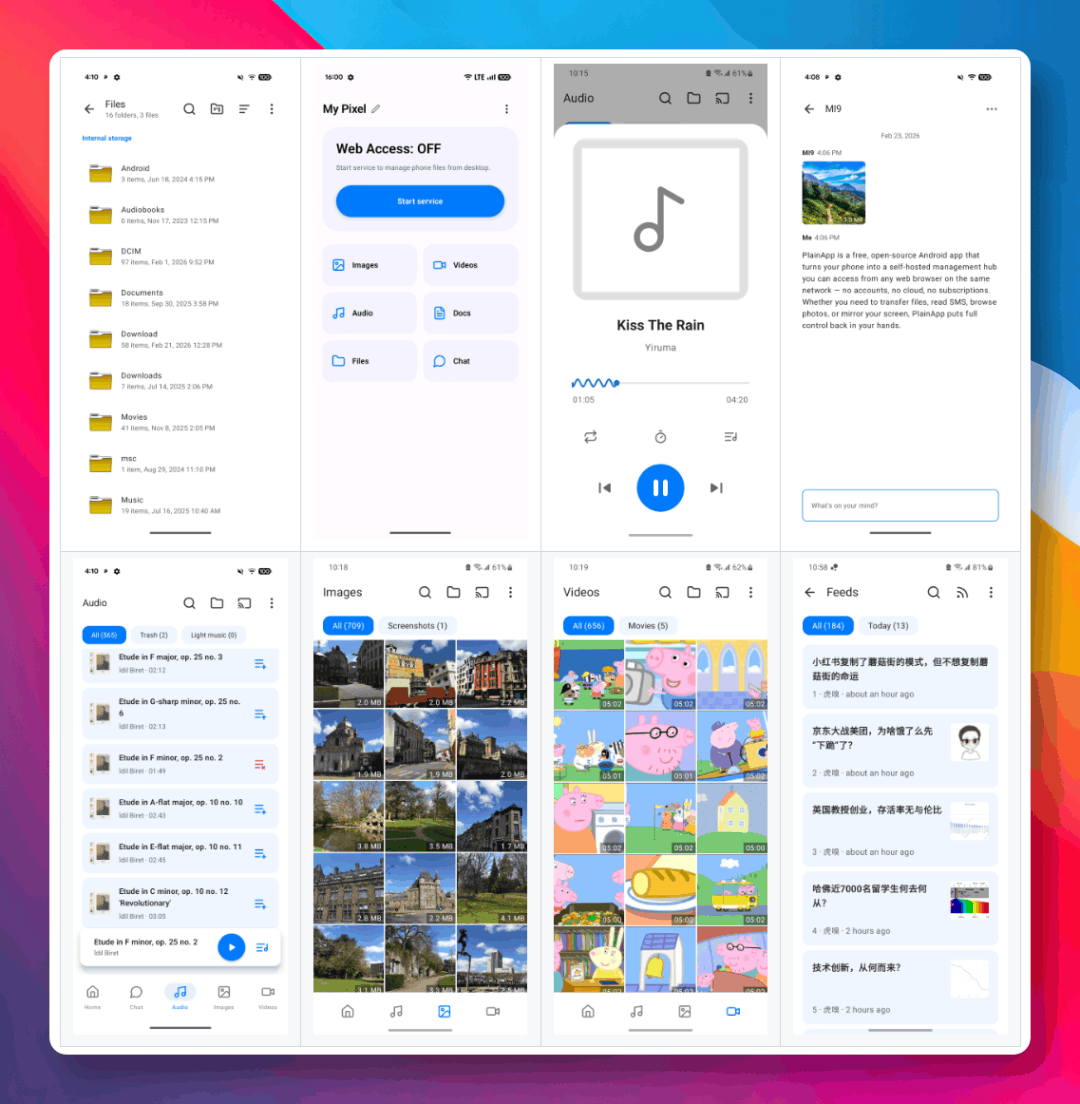Open the sleep timer in music player

point(660,437)
